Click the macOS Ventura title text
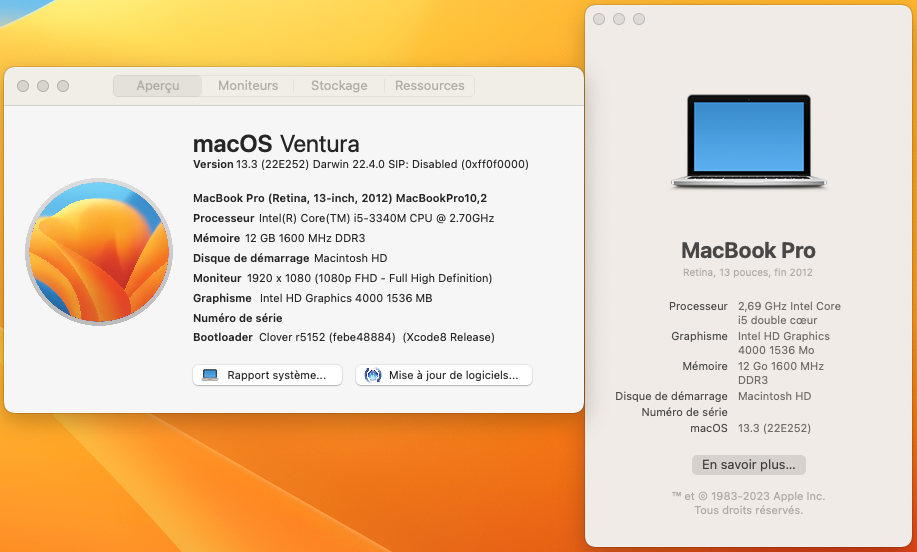Viewport: 917px width, 552px height. click(x=276, y=144)
